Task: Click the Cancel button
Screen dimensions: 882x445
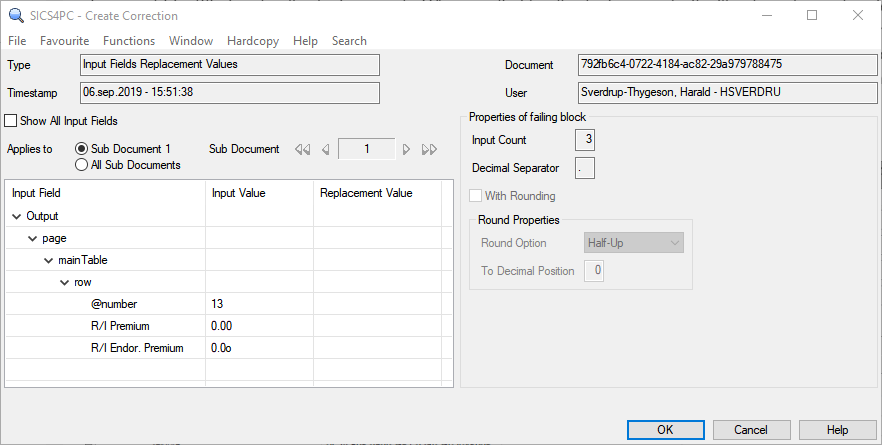Action: (750, 429)
